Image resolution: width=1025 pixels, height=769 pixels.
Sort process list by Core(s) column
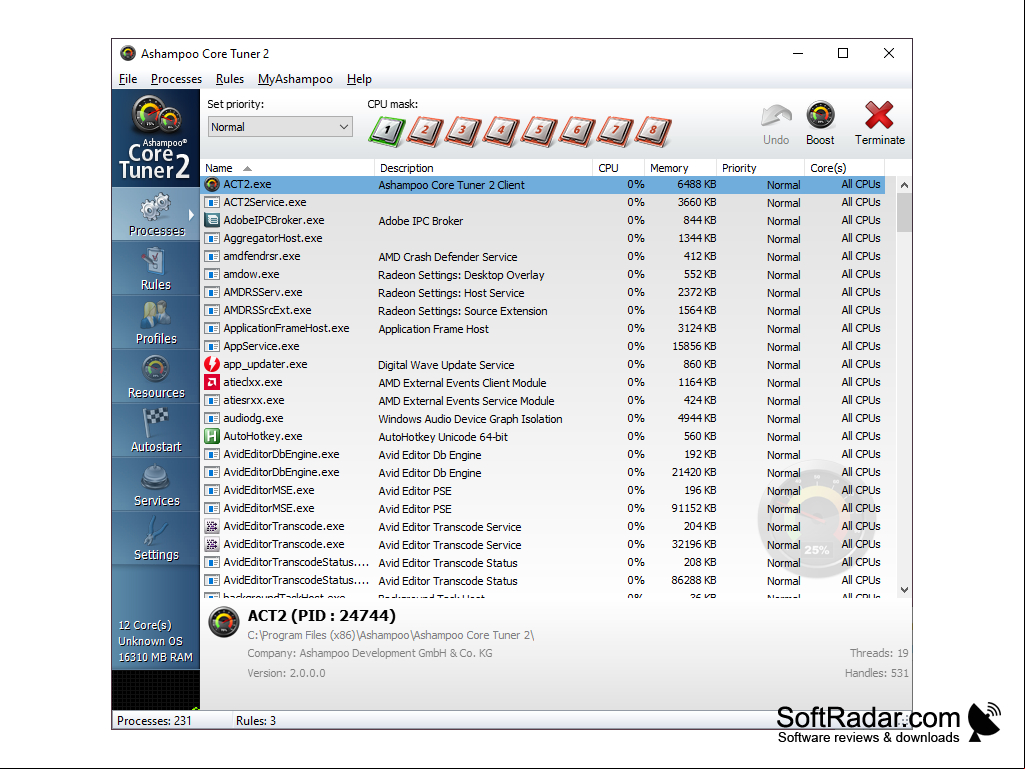[x=845, y=168]
